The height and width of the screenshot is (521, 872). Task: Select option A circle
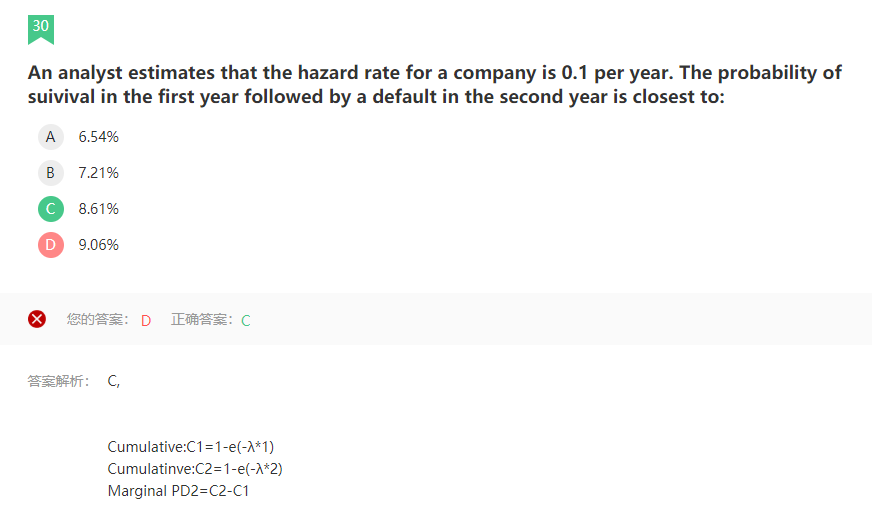tap(51, 137)
